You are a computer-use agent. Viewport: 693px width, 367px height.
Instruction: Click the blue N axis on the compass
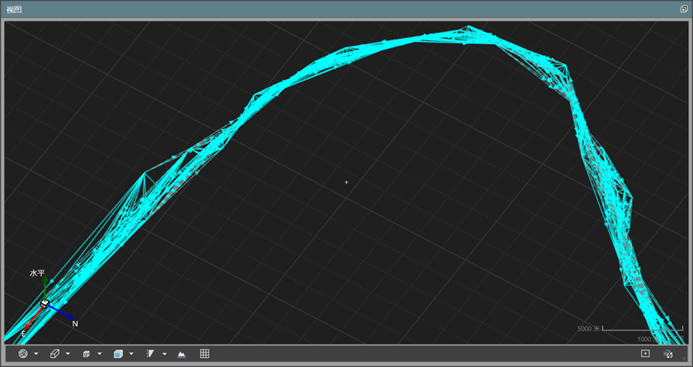[61, 312]
